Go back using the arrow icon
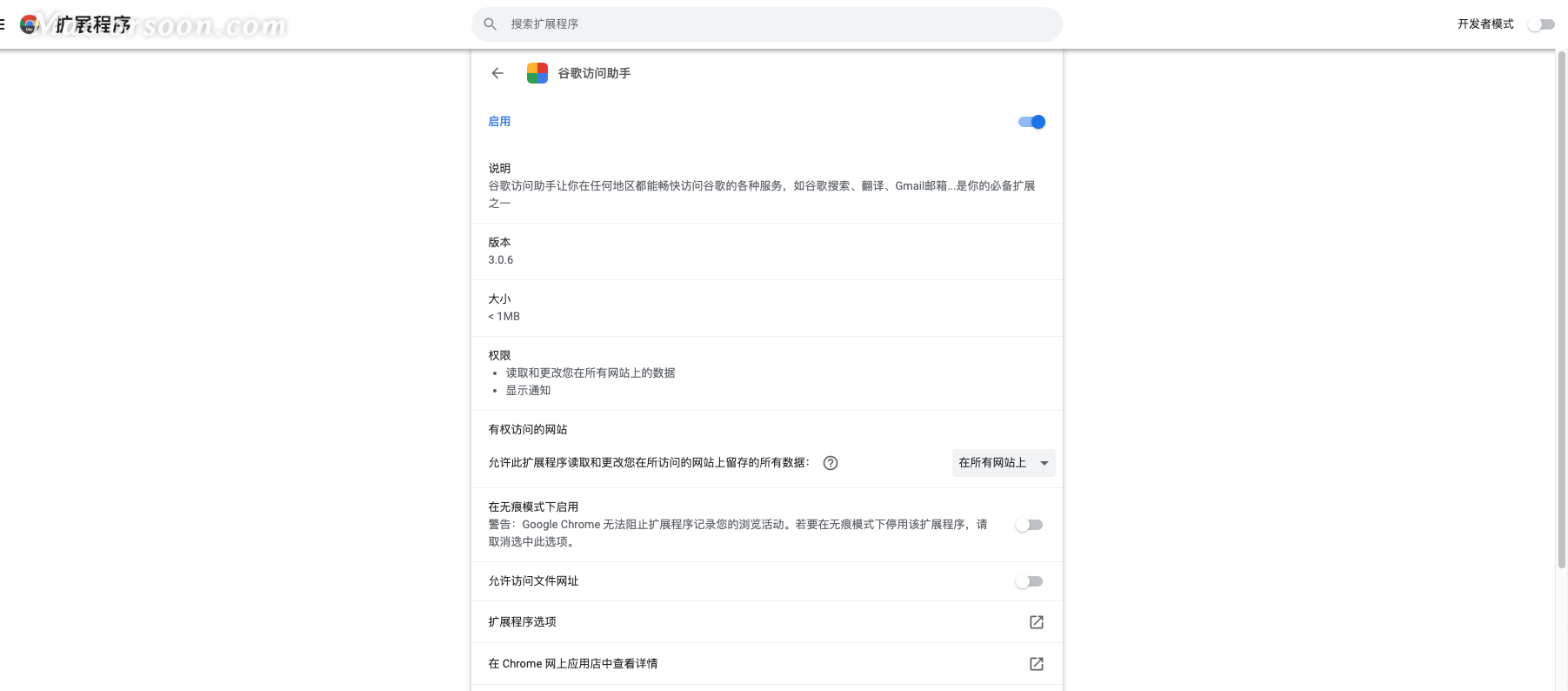Screen dimensions: 1568x691 pos(497,73)
